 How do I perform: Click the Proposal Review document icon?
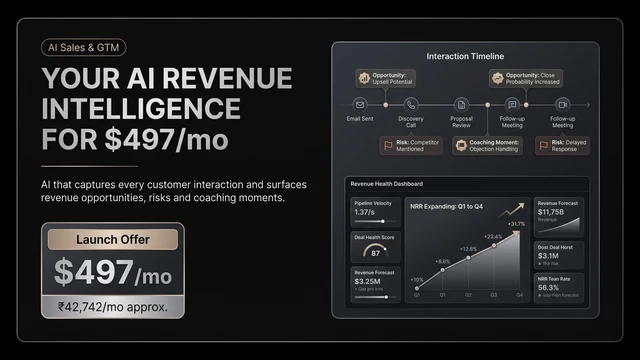(x=461, y=105)
